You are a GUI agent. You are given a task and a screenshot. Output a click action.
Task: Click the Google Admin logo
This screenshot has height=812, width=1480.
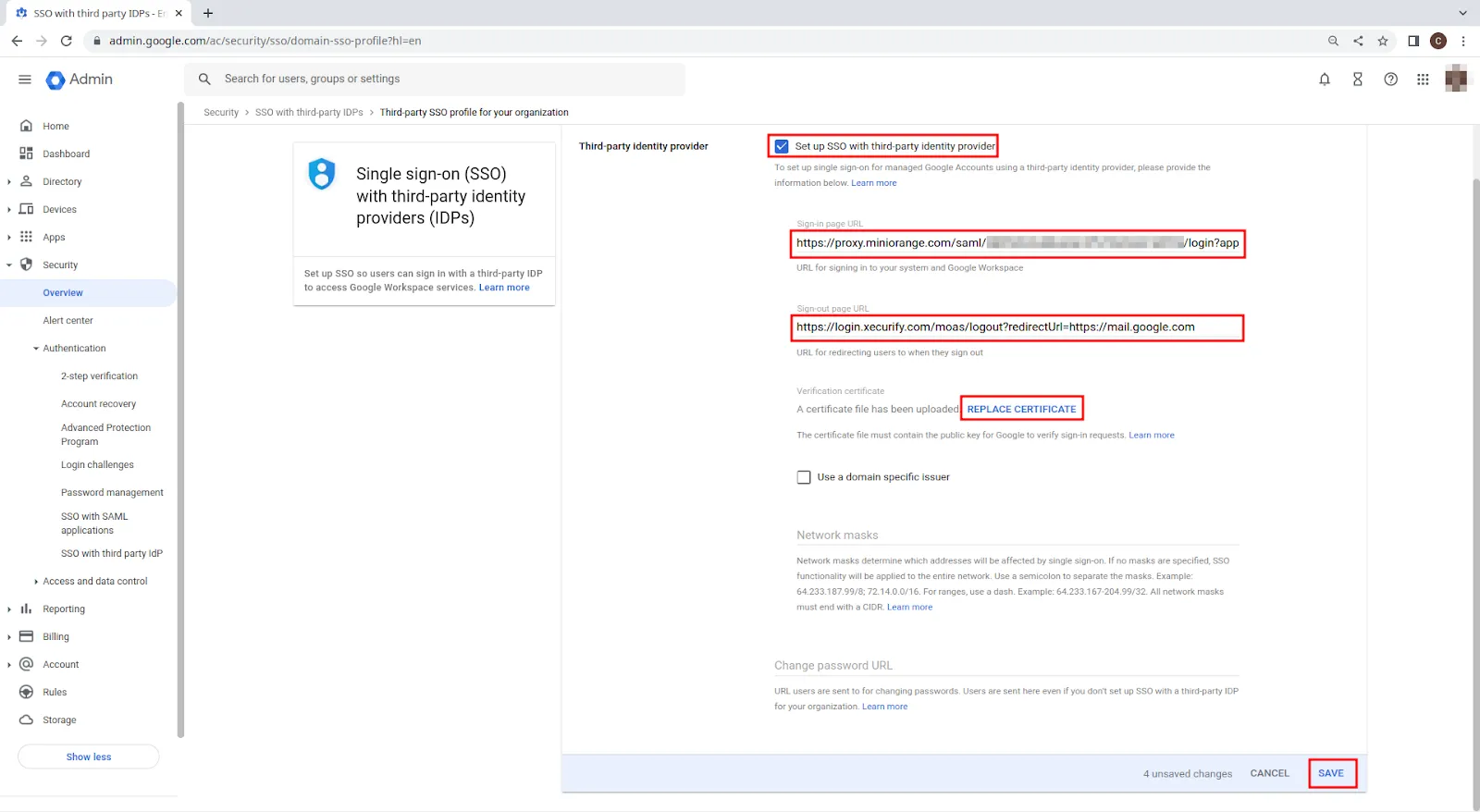80,80
